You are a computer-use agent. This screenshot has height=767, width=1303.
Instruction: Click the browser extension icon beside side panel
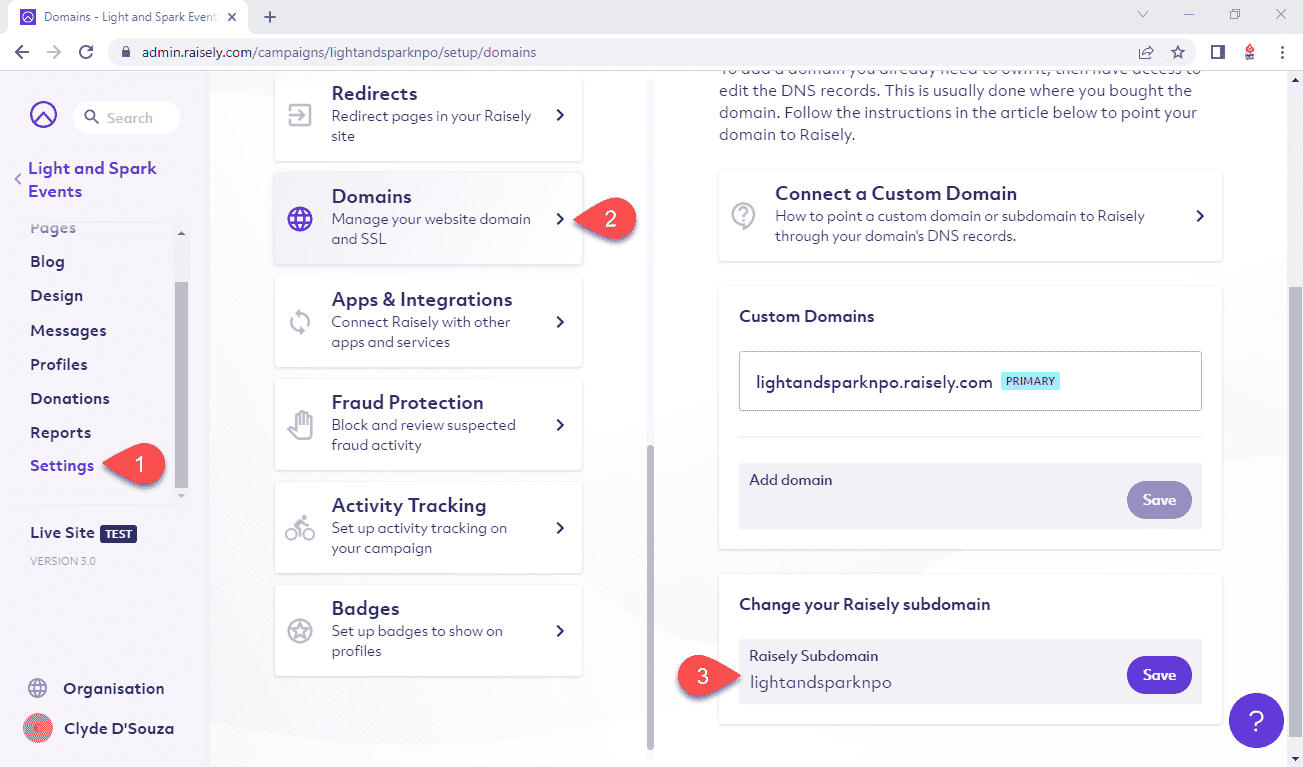[1250, 52]
